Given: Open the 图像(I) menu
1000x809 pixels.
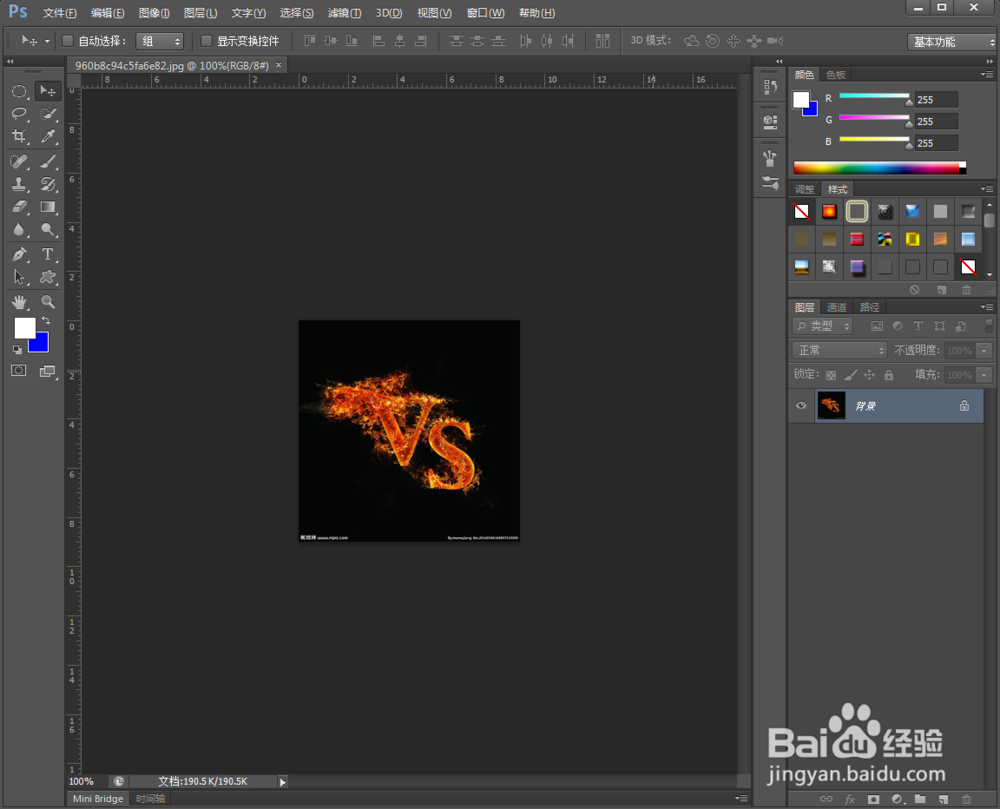Looking at the screenshot, I should [154, 13].
